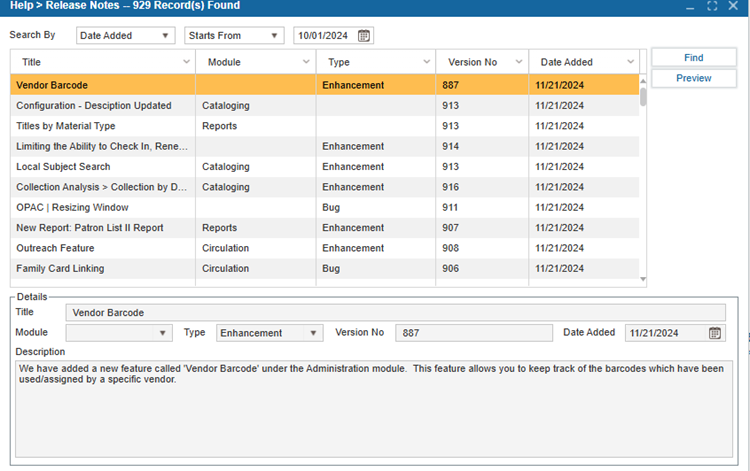
Task: Open the Version No column filter chevron
Action: coord(518,62)
